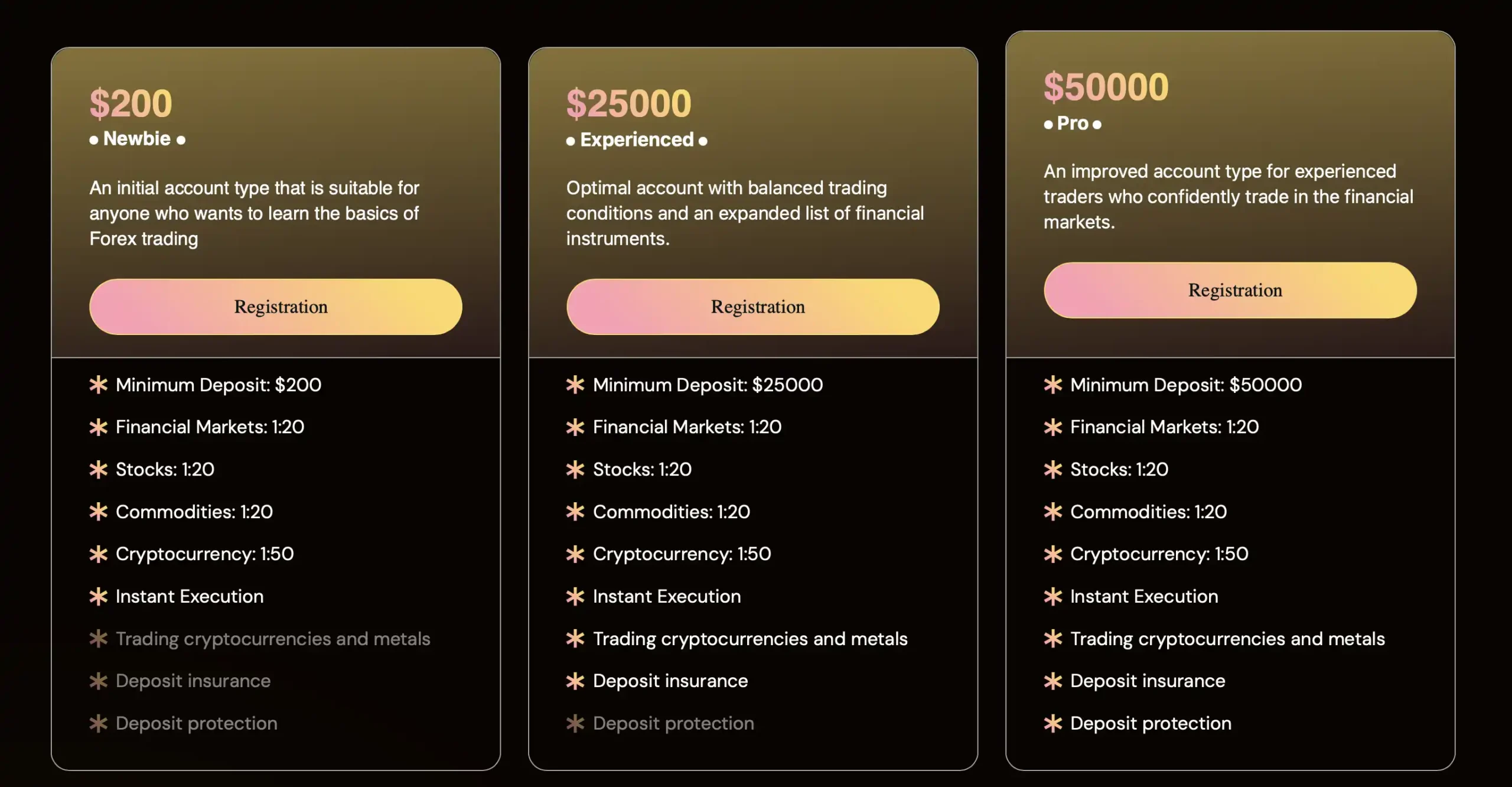The width and height of the screenshot is (1512, 787).
Task: Click the Pro plan label
Action: pos(1073,123)
